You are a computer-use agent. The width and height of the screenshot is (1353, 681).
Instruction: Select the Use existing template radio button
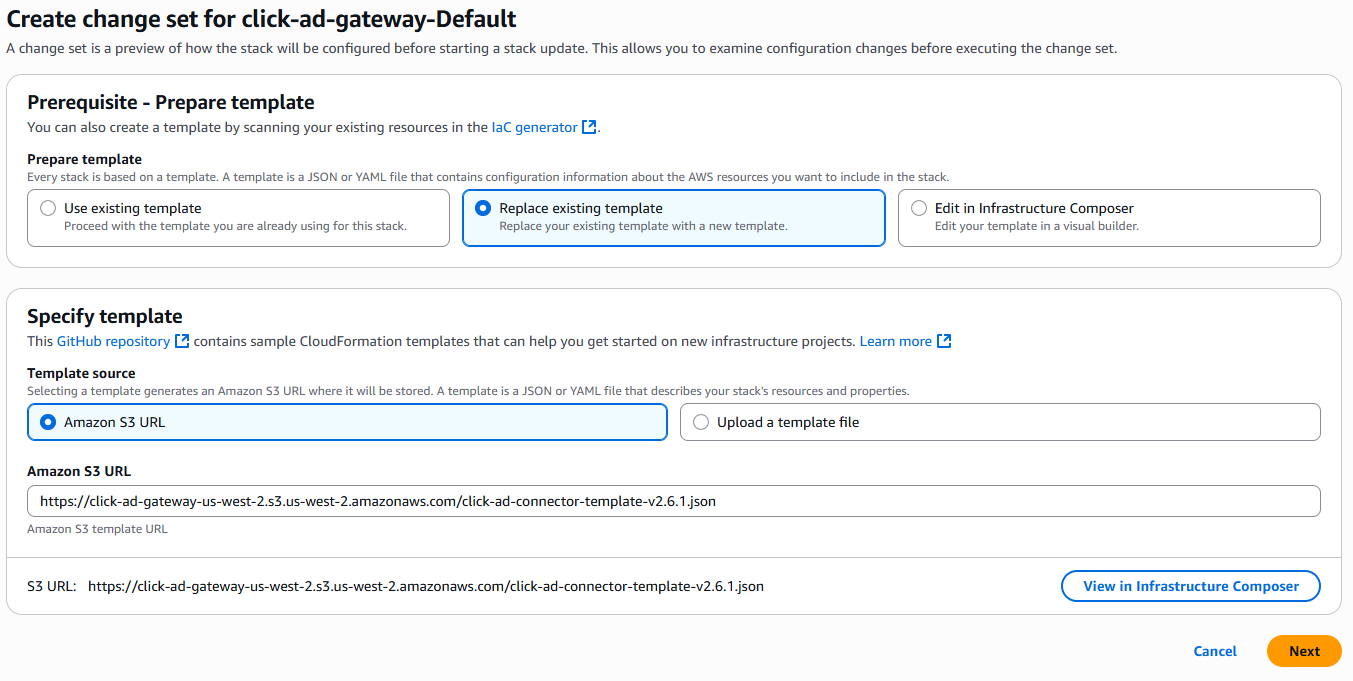[x=48, y=208]
